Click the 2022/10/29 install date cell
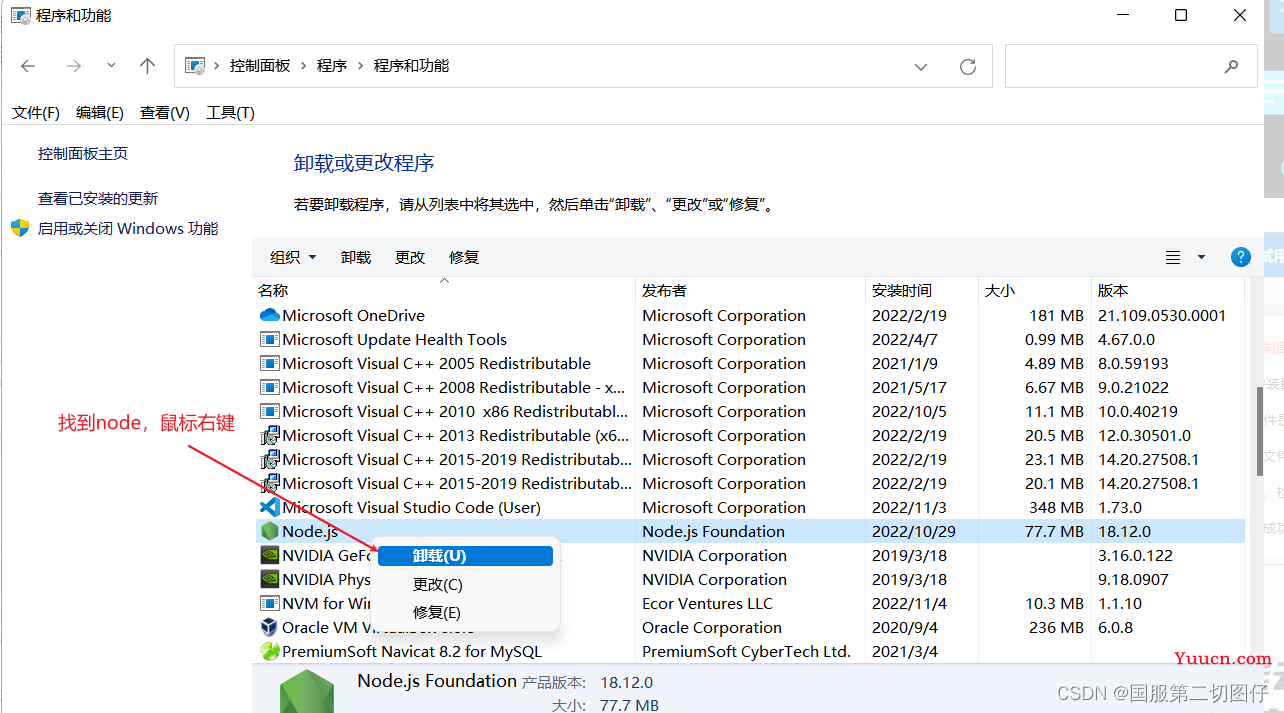Screen dimensions: 1284x713 point(915,531)
